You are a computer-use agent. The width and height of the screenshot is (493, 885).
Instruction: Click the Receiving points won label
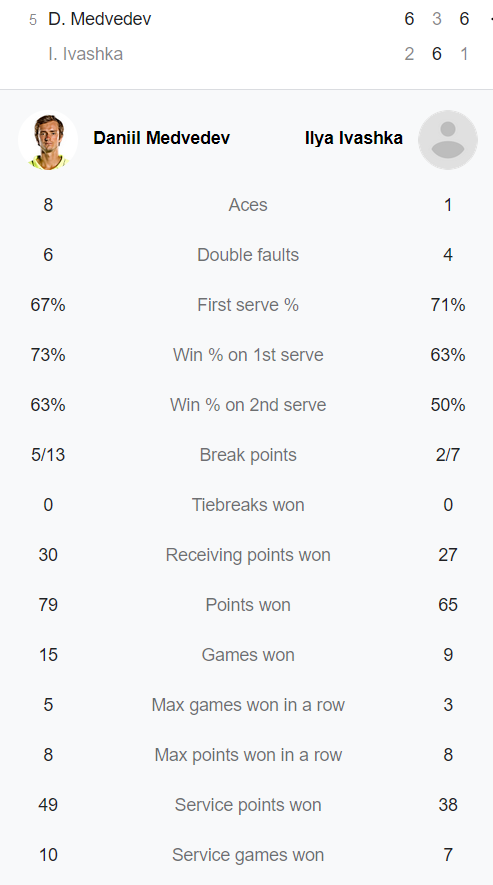pos(248,555)
